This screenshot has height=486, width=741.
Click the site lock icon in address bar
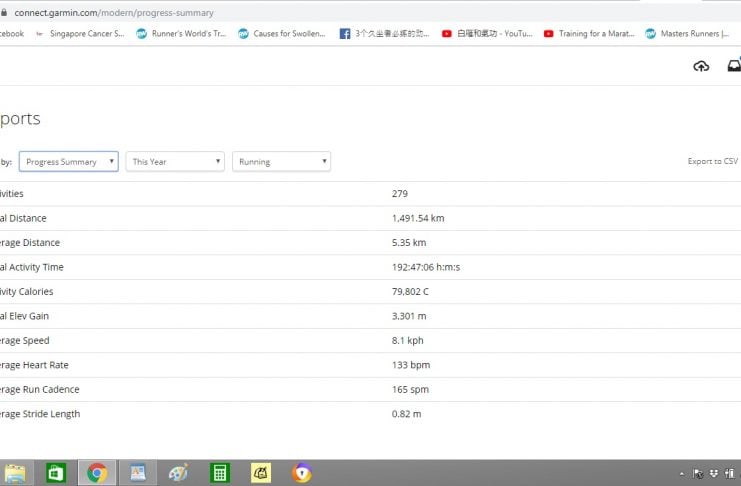pos(4,13)
